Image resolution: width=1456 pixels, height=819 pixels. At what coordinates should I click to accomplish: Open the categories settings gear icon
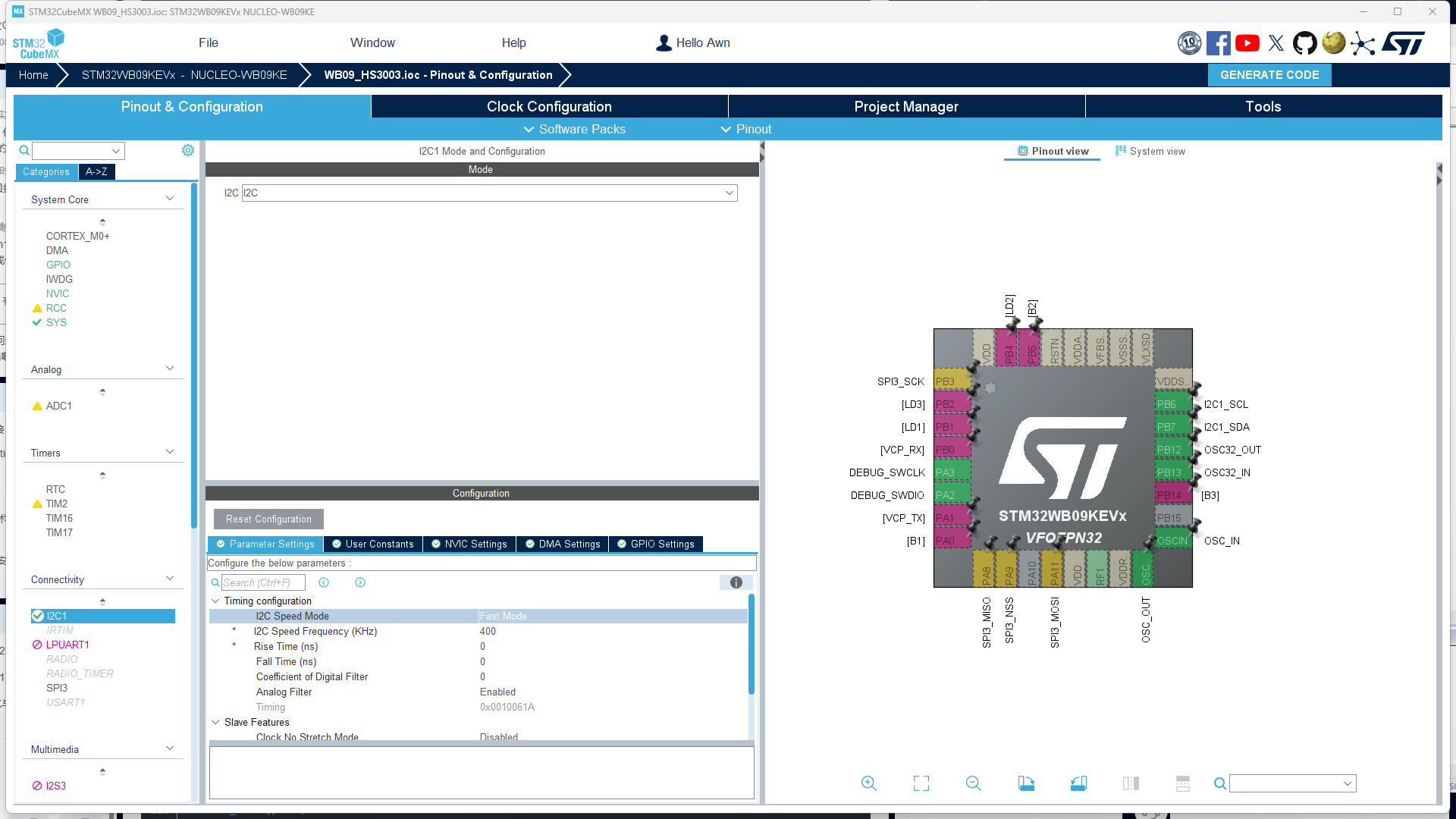pos(188,150)
